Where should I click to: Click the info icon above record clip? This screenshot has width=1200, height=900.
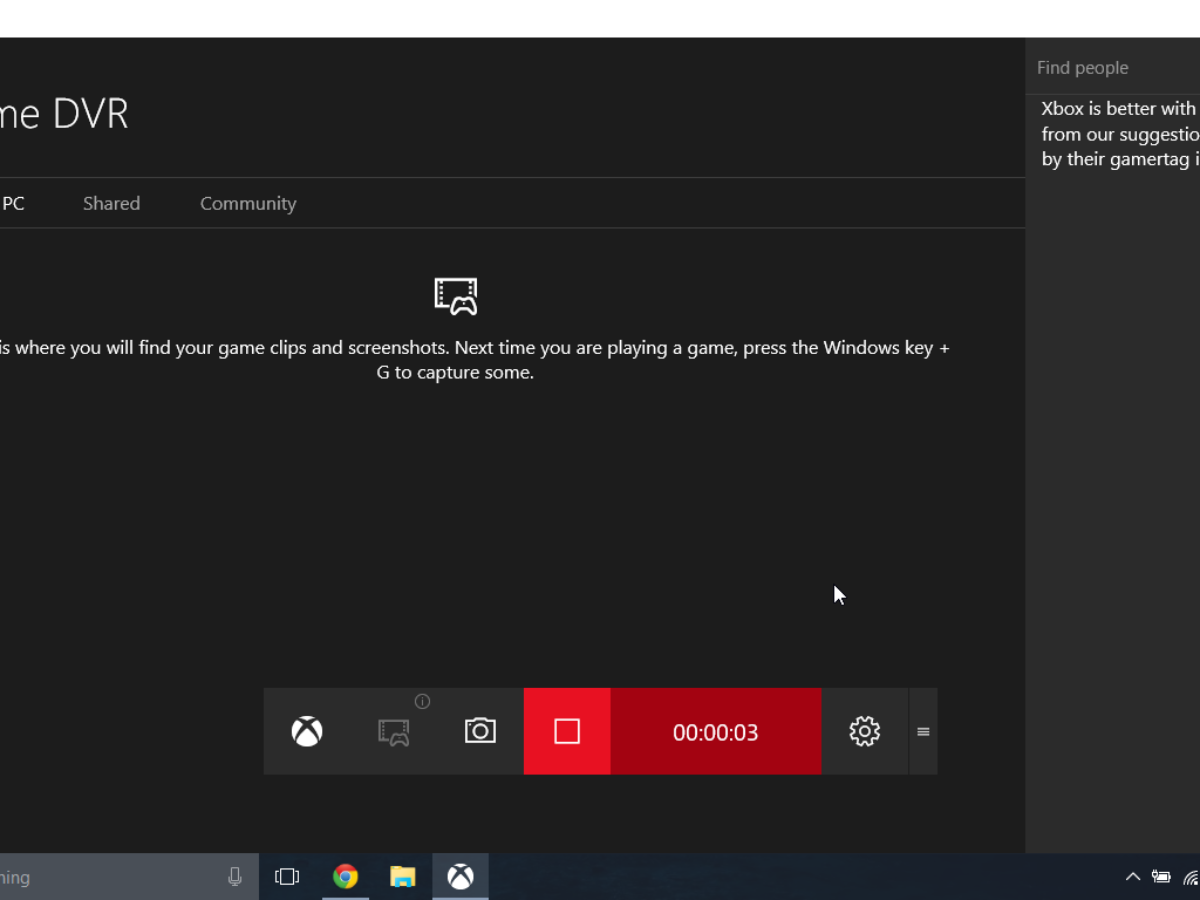coord(422,701)
